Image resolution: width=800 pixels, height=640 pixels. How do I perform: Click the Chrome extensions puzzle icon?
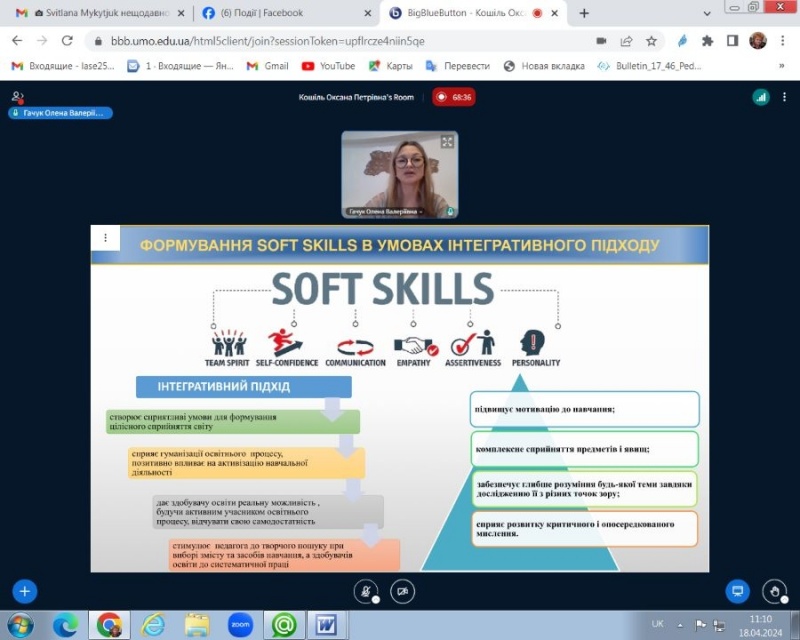click(708, 41)
